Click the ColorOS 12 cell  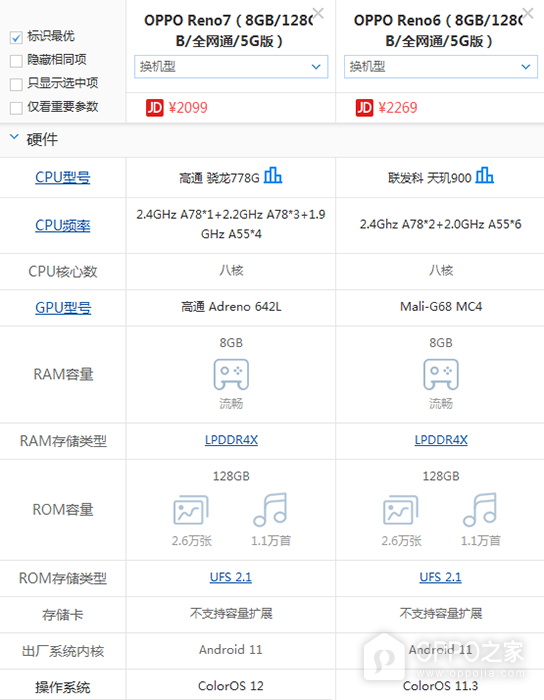(x=231, y=686)
